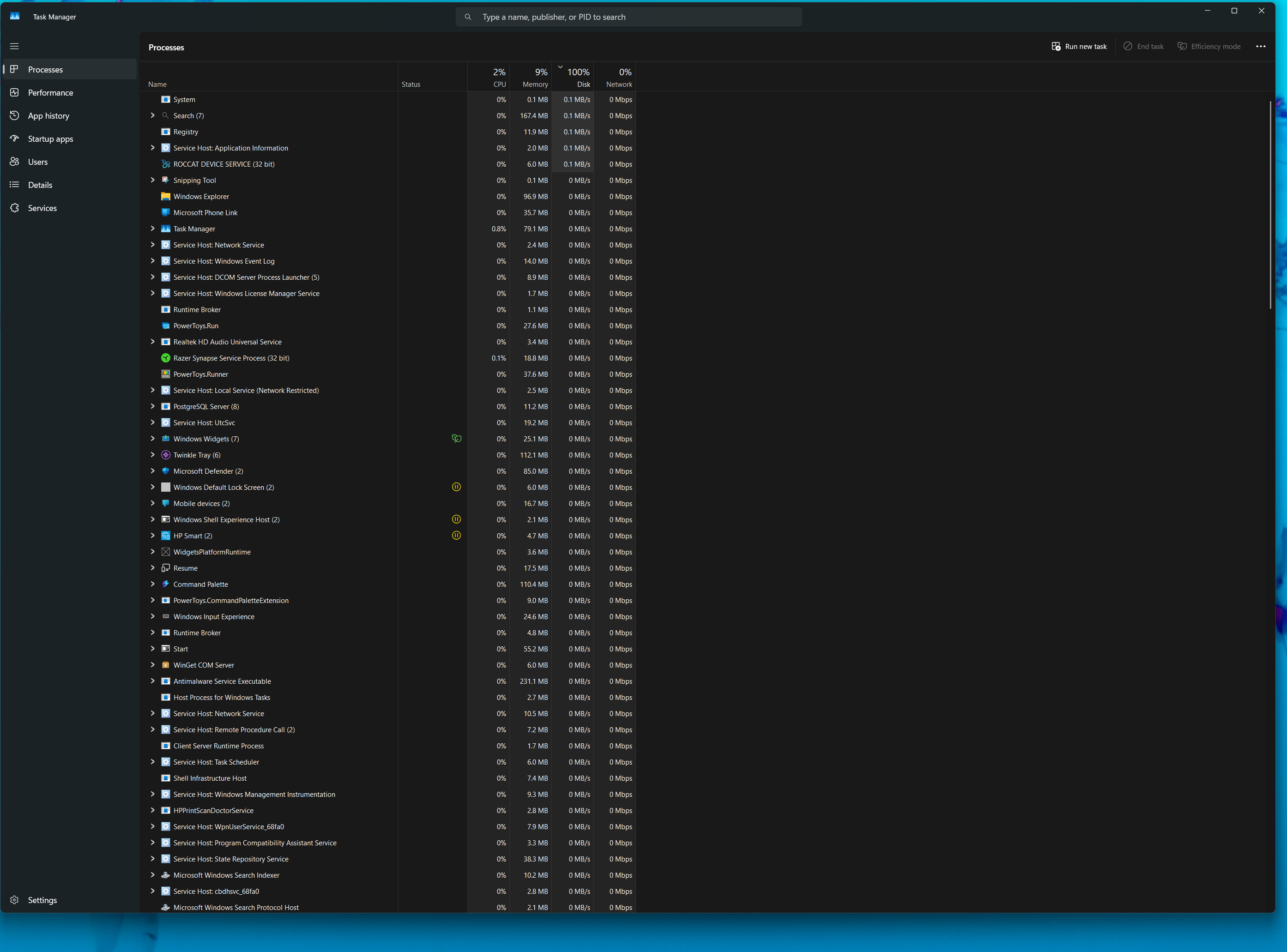Click the End task button
Image resolution: width=1287 pixels, height=952 pixels.
click(1143, 46)
